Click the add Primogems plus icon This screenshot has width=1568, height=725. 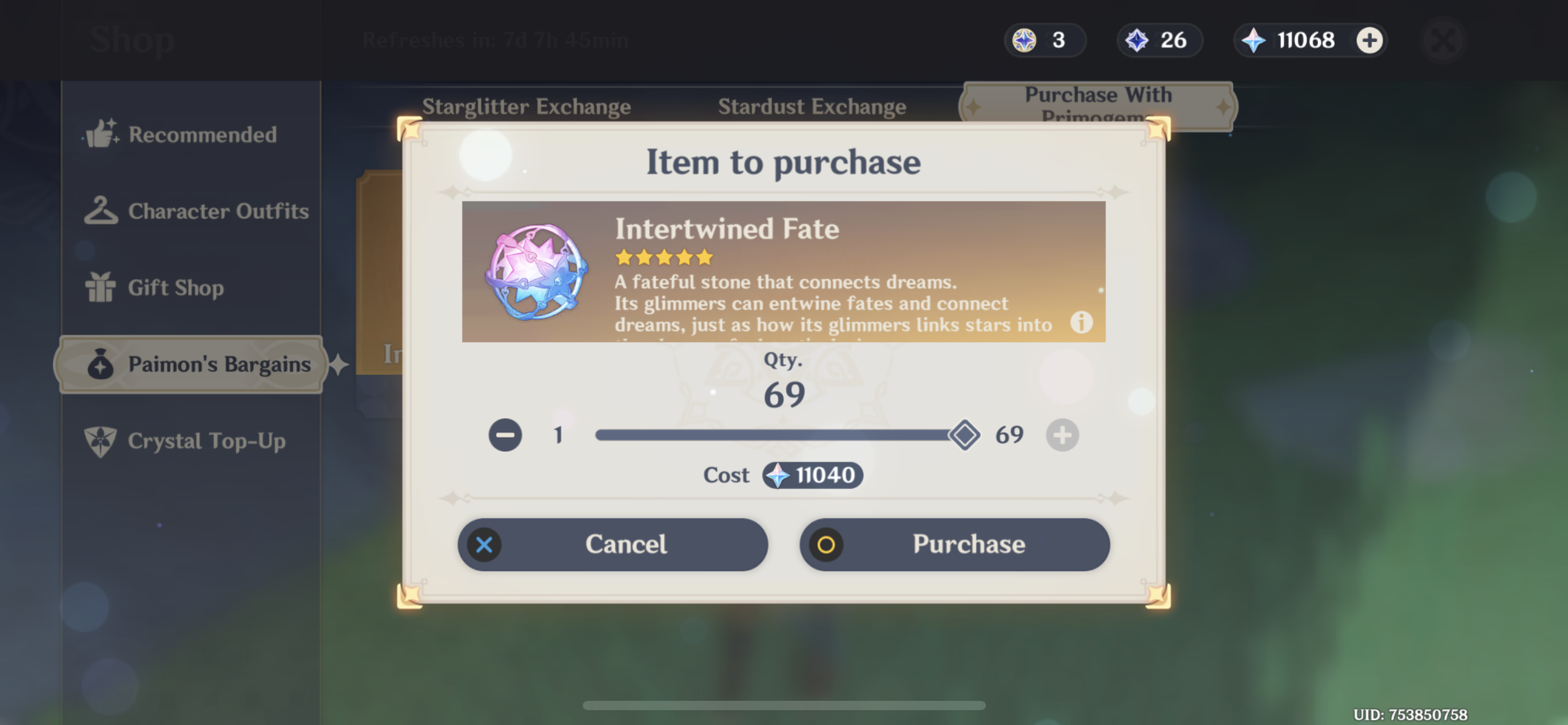tap(1369, 41)
